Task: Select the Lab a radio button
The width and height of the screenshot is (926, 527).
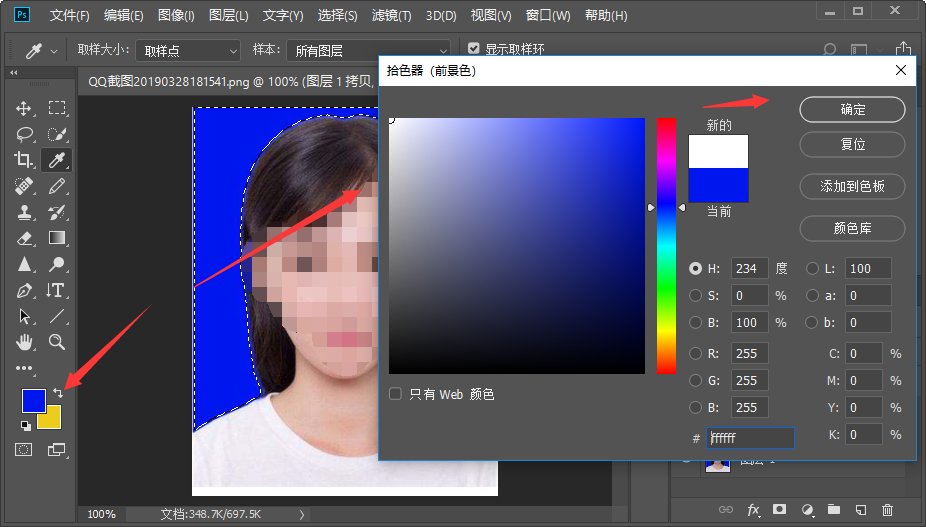Action: [x=812, y=295]
